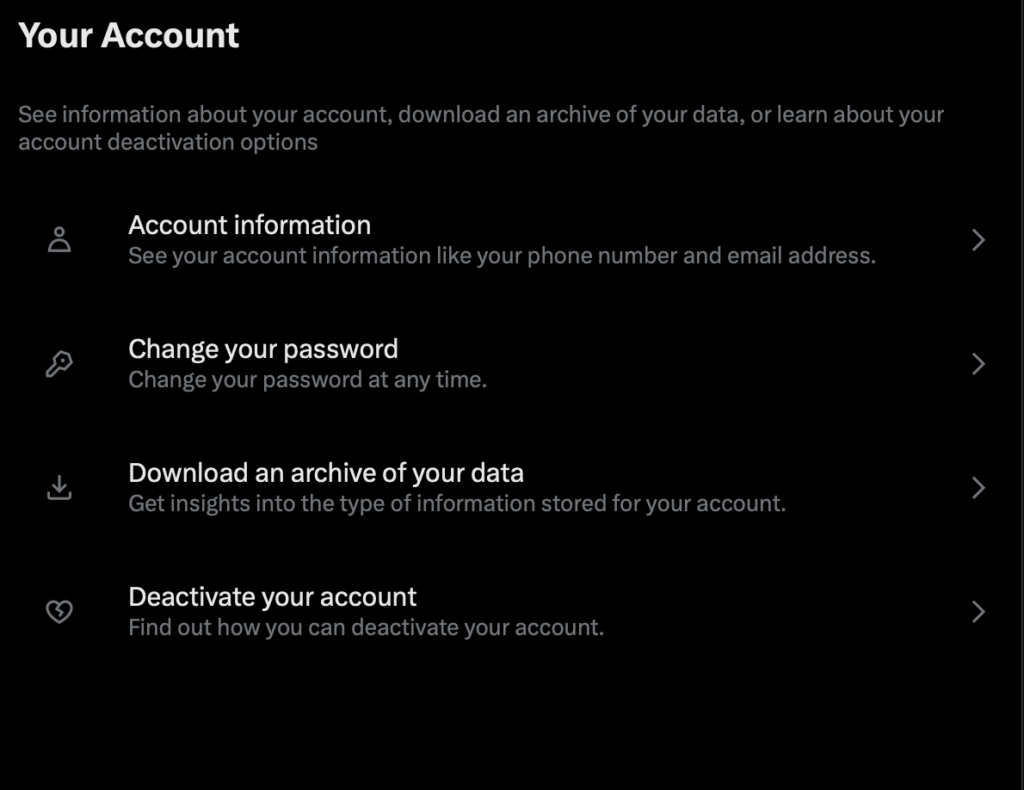Click the person icon for Account information
1024x790 pixels.
click(x=60, y=240)
